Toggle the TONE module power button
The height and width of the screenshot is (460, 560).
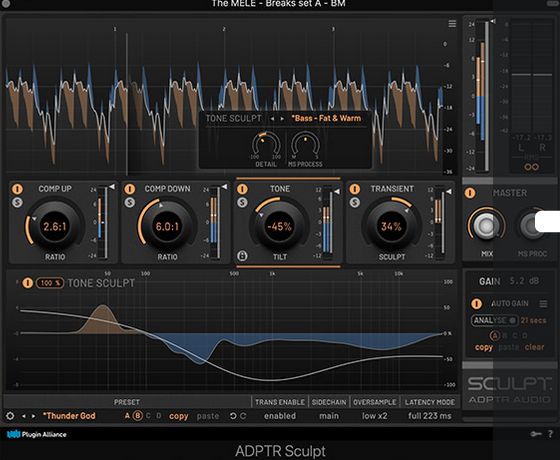(242, 189)
